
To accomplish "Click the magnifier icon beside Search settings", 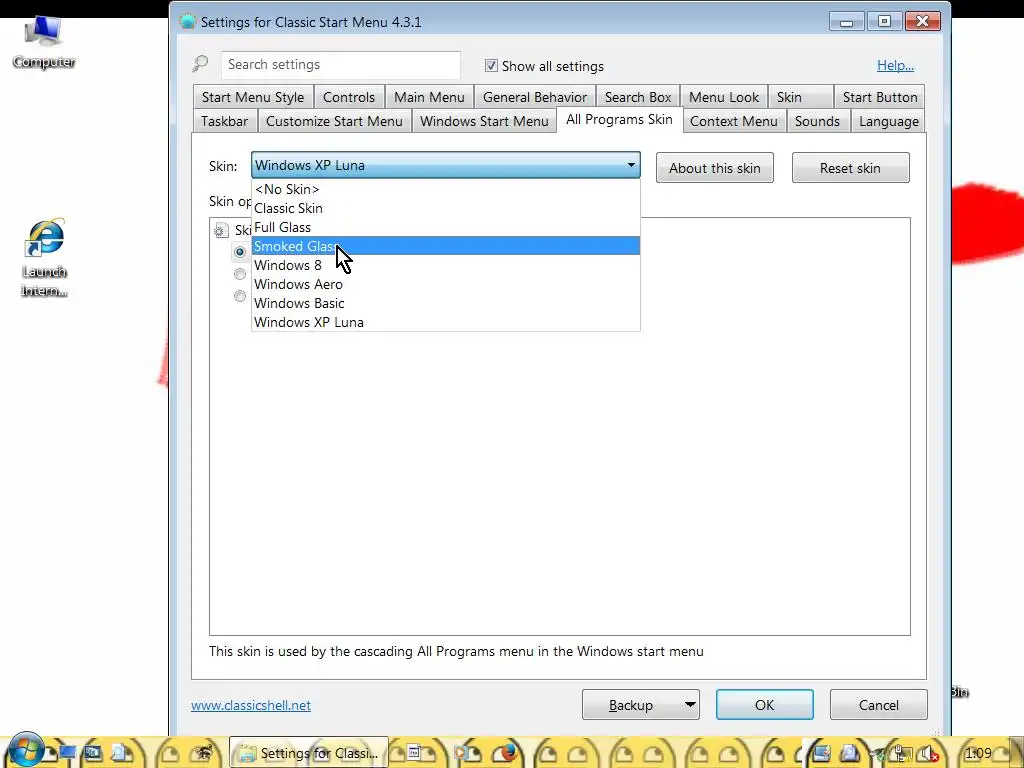I will tap(200, 64).
